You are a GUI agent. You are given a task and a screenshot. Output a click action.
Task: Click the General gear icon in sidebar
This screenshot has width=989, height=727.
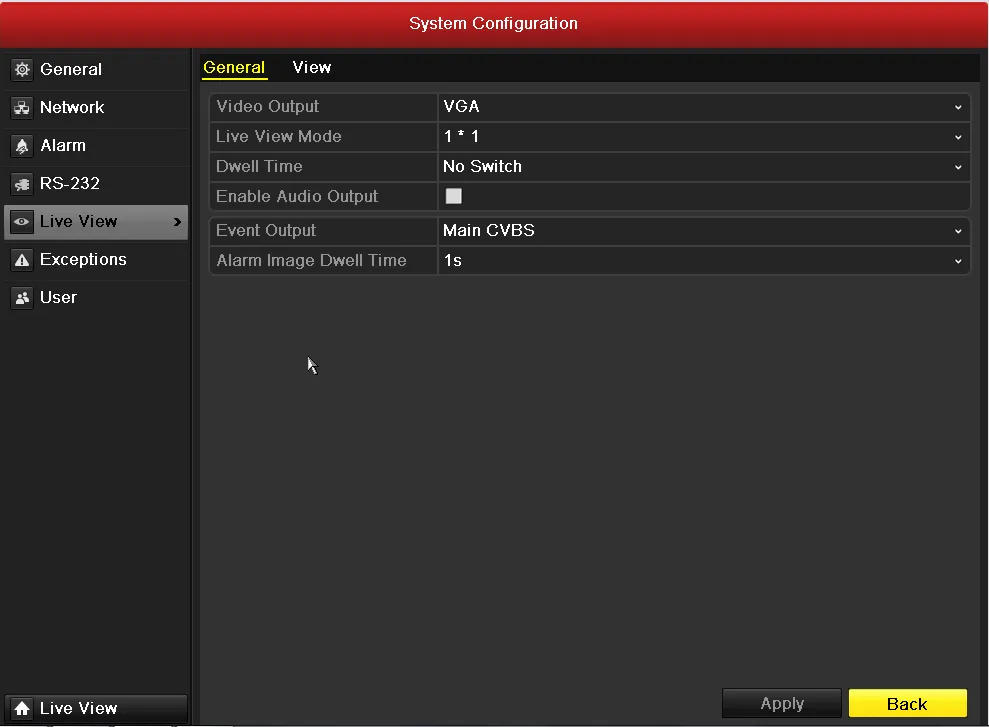tap(22, 70)
